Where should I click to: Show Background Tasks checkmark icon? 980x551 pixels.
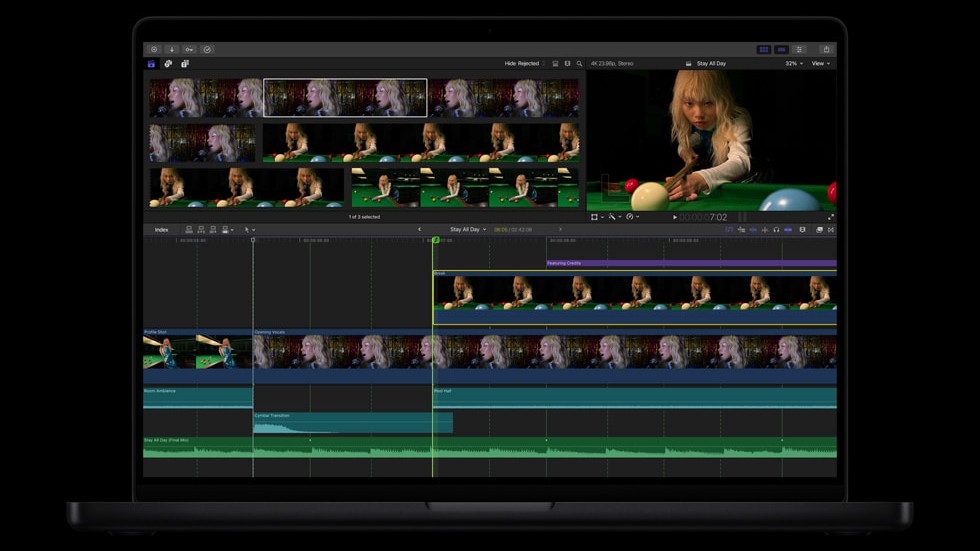207,49
